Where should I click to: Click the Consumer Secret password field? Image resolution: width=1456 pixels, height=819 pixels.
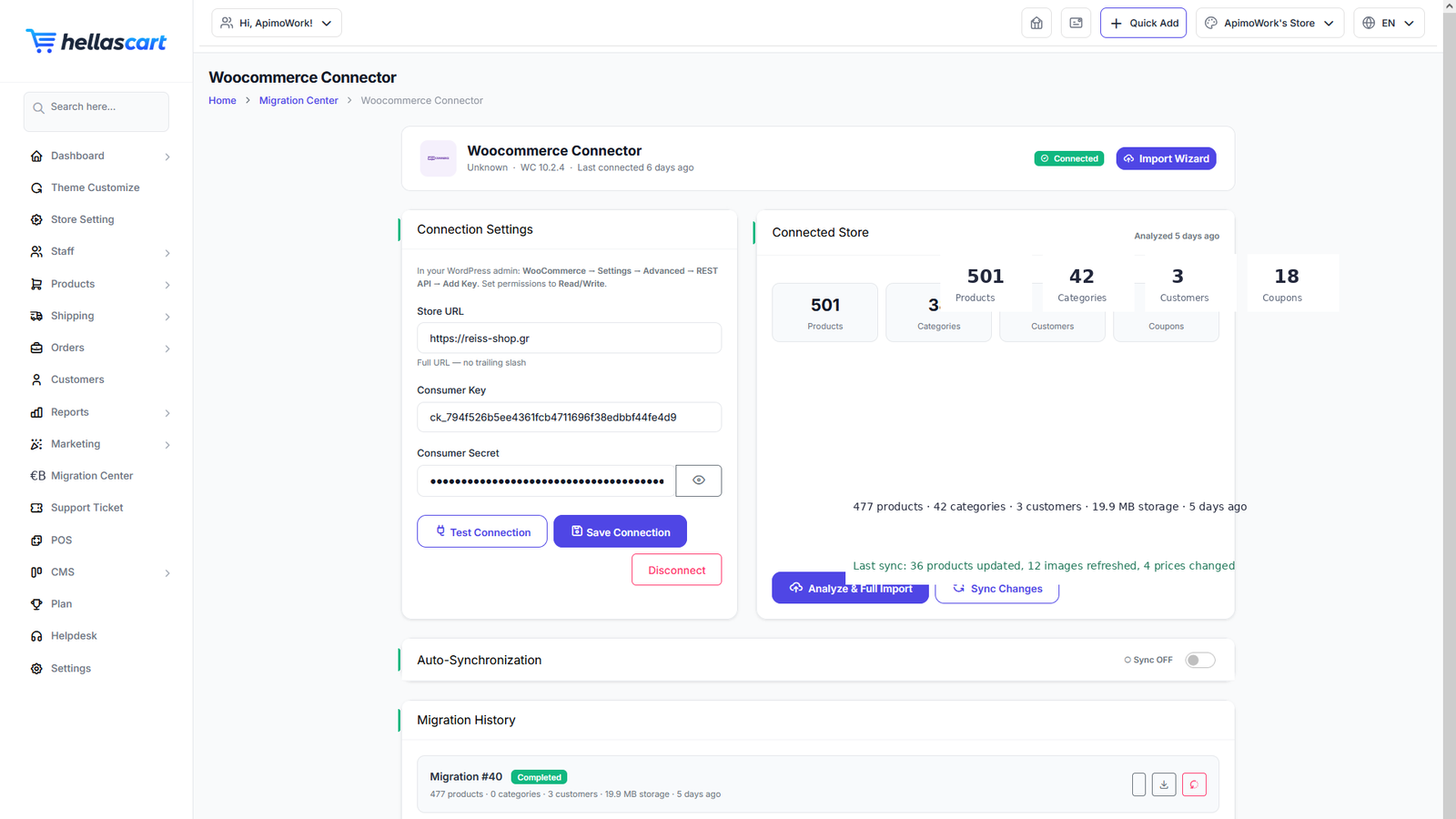click(x=546, y=480)
